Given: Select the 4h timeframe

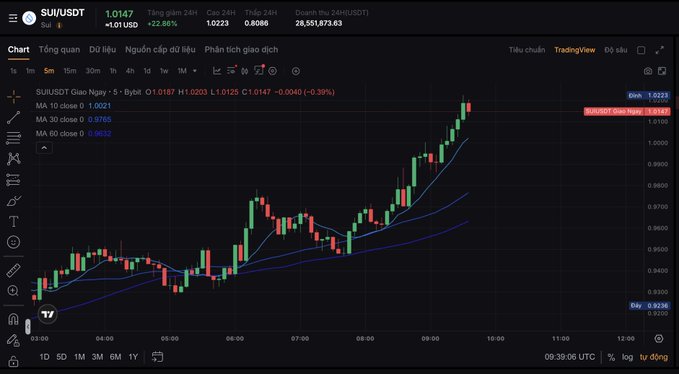Looking at the screenshot, I should [x=130, y=71].
